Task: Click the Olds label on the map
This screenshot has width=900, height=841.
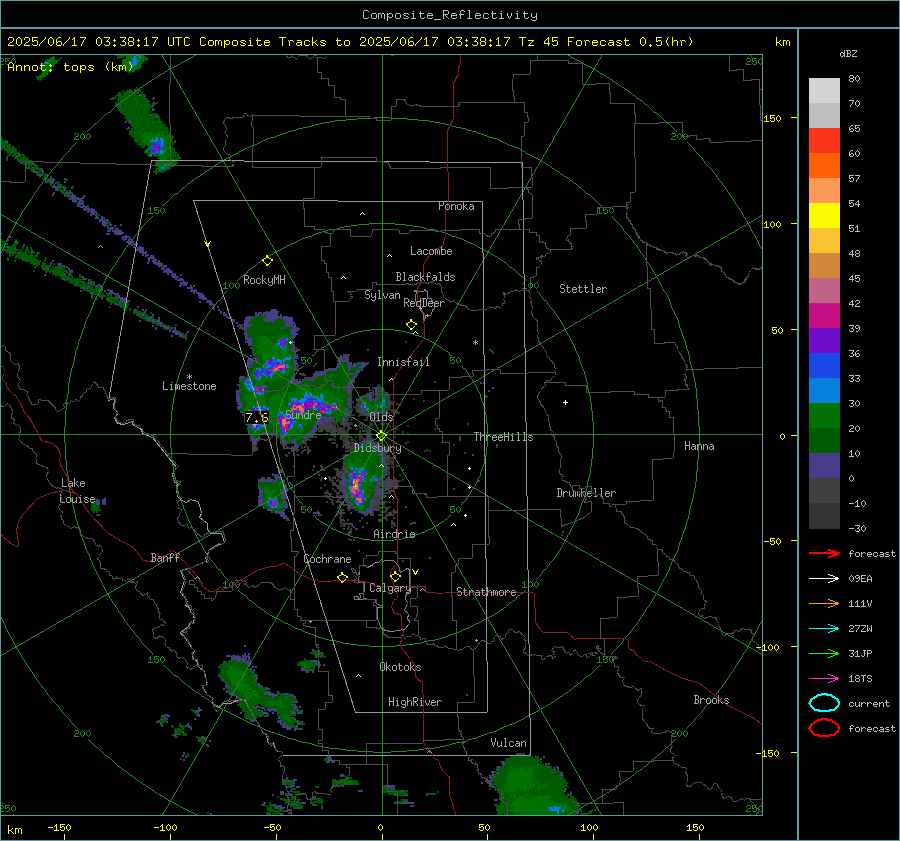Action: (x=381, y=417)
